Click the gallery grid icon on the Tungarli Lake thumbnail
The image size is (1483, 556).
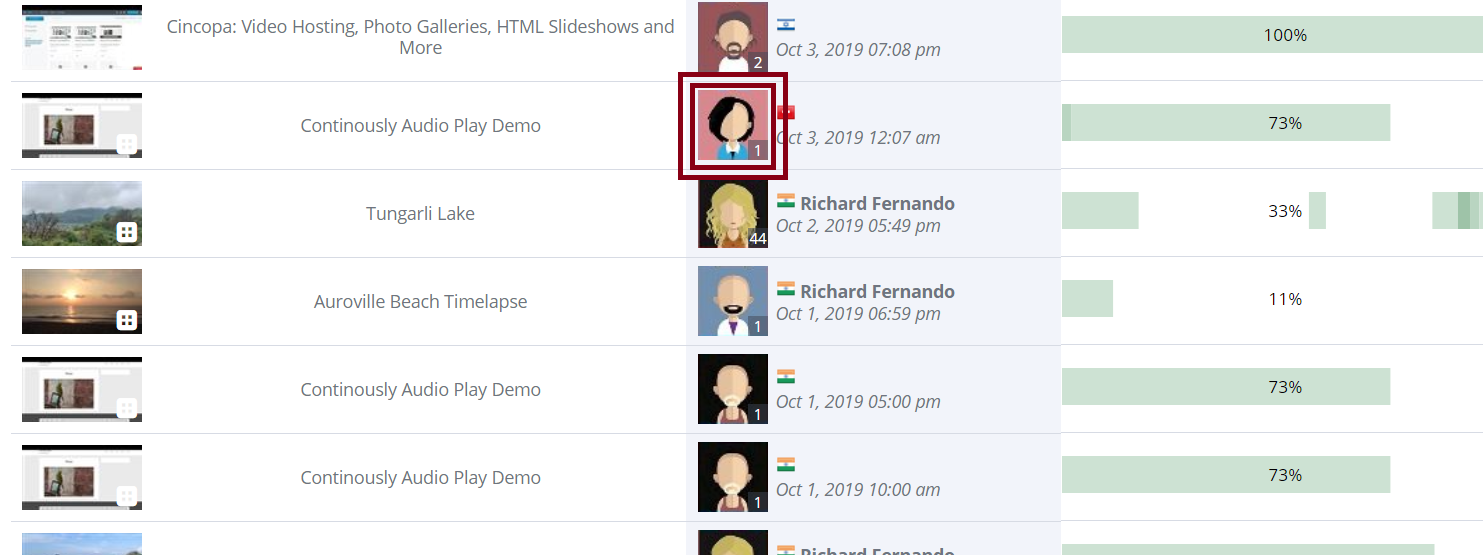point(126,232)
